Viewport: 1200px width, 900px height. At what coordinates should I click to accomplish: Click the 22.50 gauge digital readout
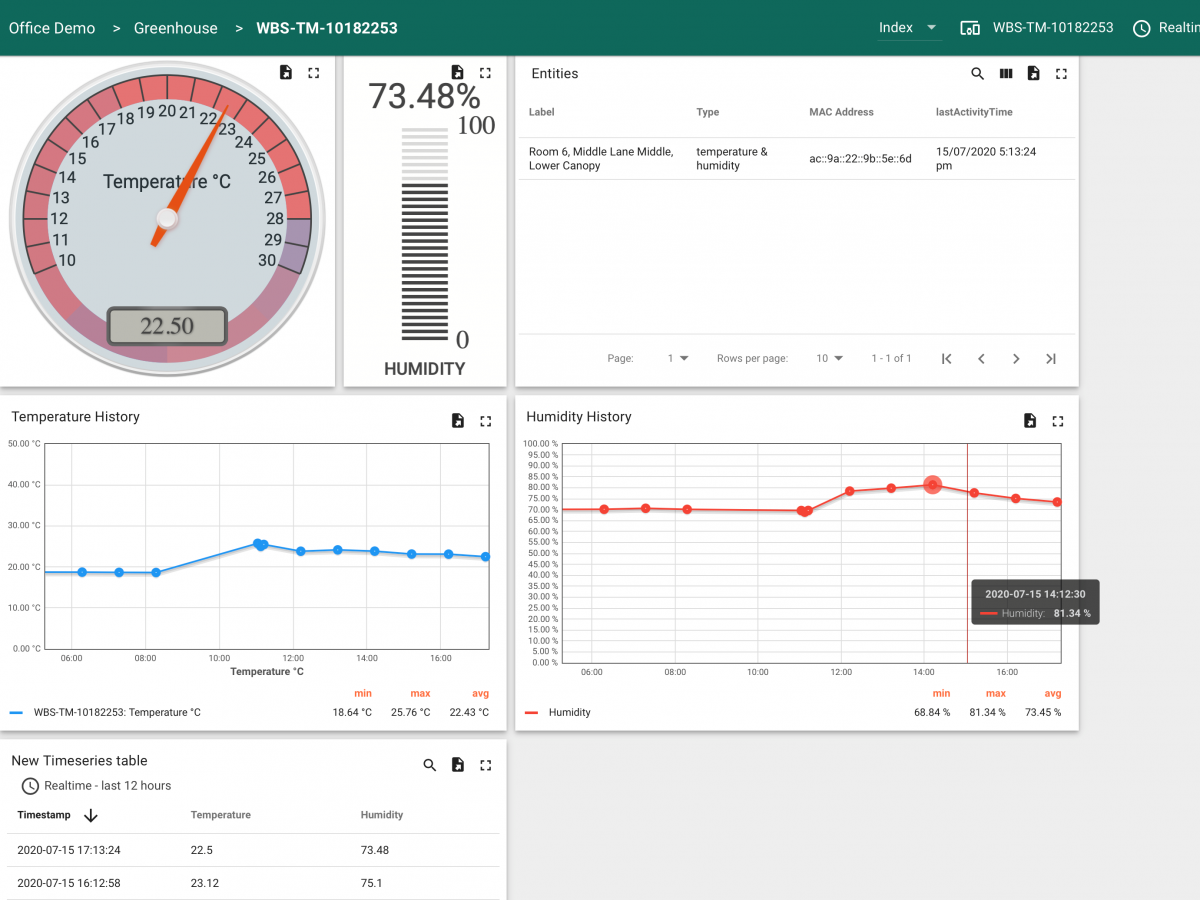pyautogui.click(x=167, y=326)
